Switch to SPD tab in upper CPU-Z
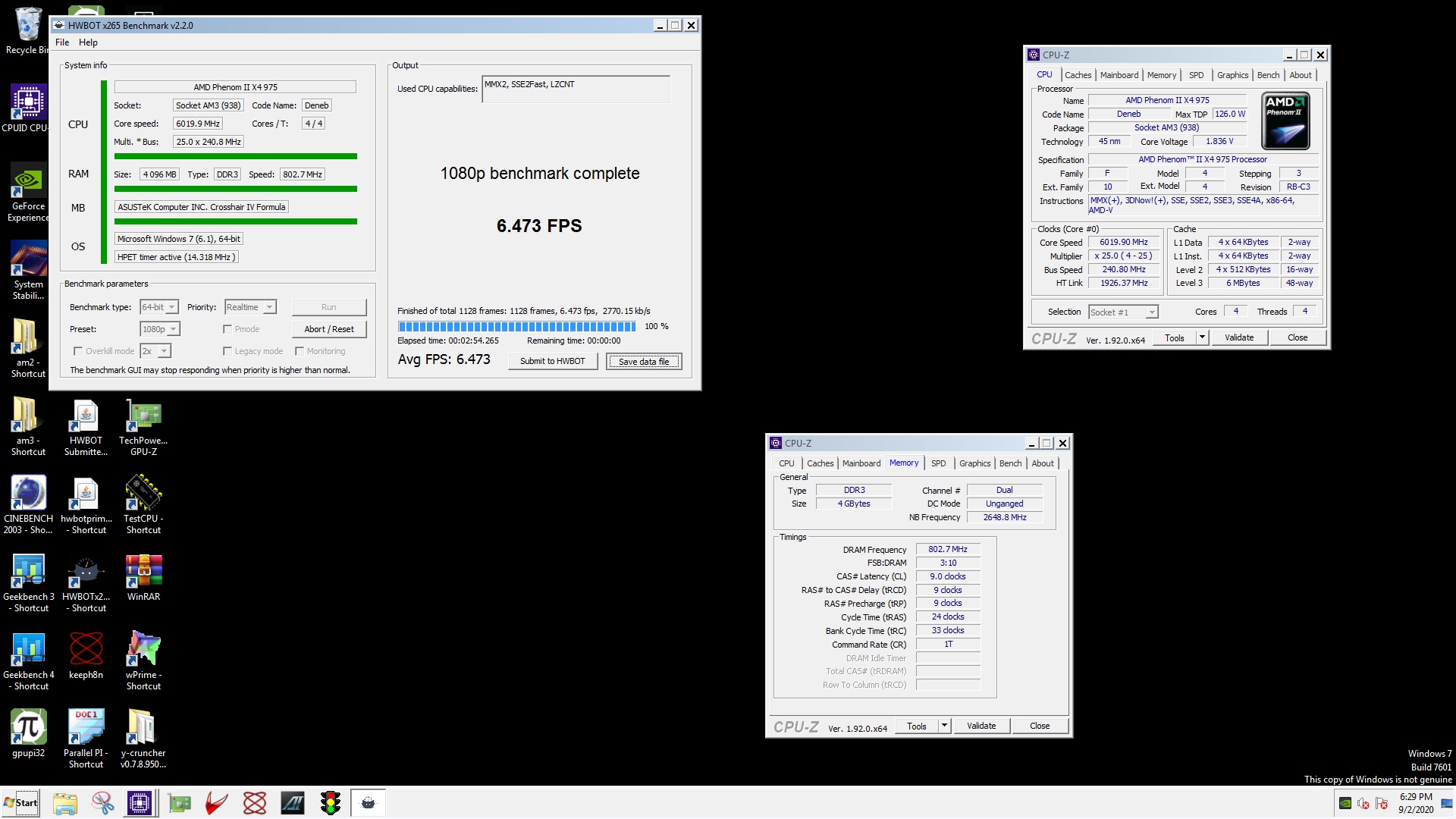The width and height of the screenshot is (1456, 819). 1196,75
